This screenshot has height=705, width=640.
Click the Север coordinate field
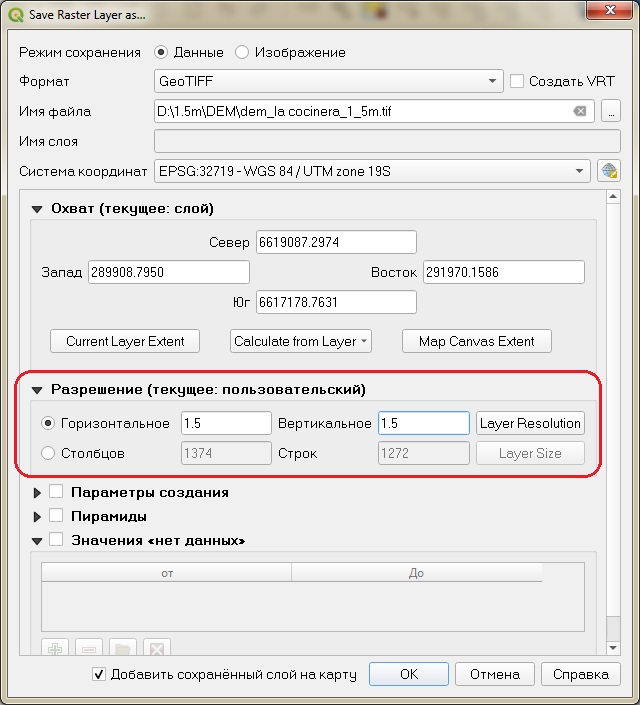pos(336,242)
